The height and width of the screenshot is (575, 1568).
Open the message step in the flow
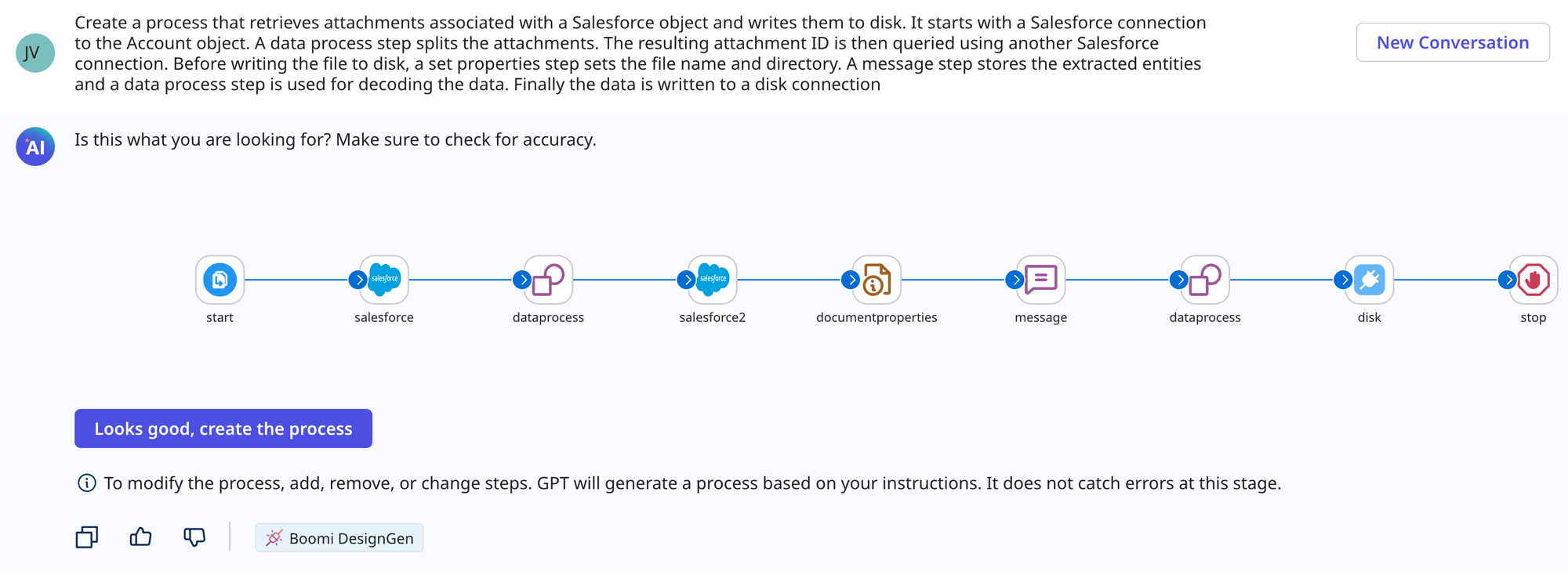pyautogui.click(x=1040, y=279)
